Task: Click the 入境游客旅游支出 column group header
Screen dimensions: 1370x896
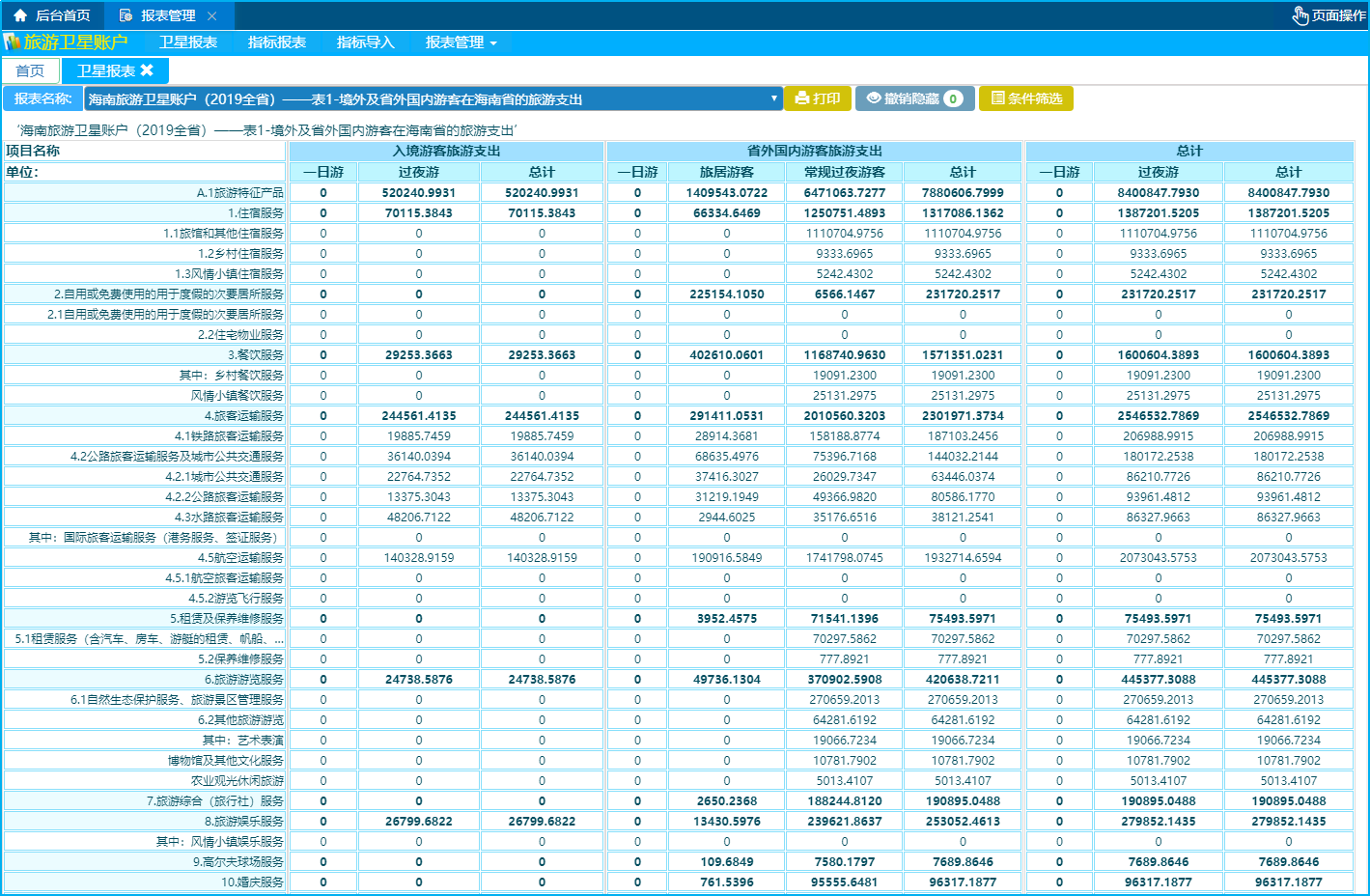Action: click(446, 151)
